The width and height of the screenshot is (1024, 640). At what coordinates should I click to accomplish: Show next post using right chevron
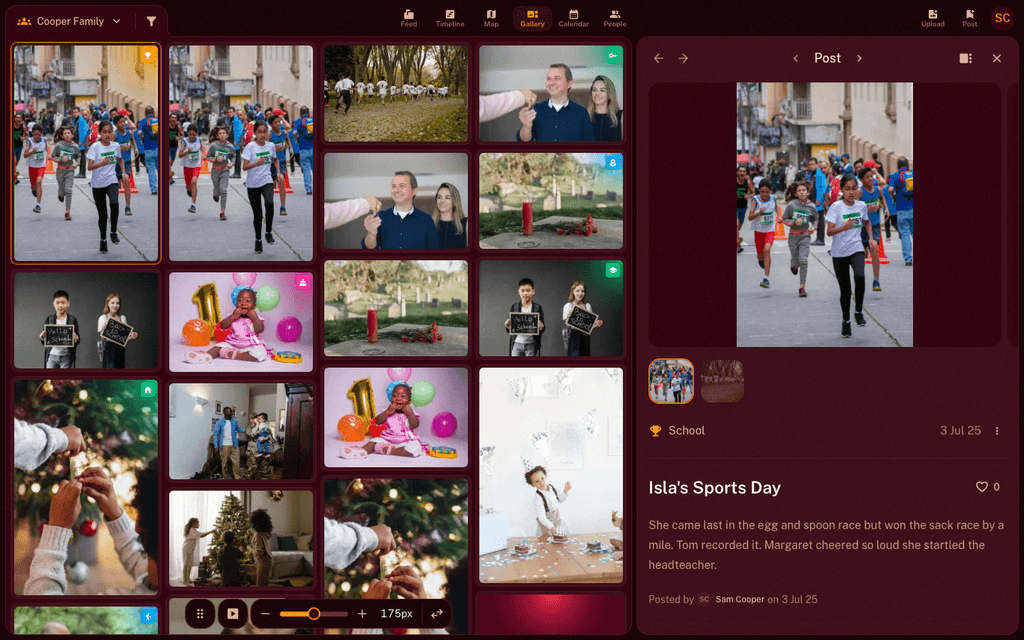[859, 59]
